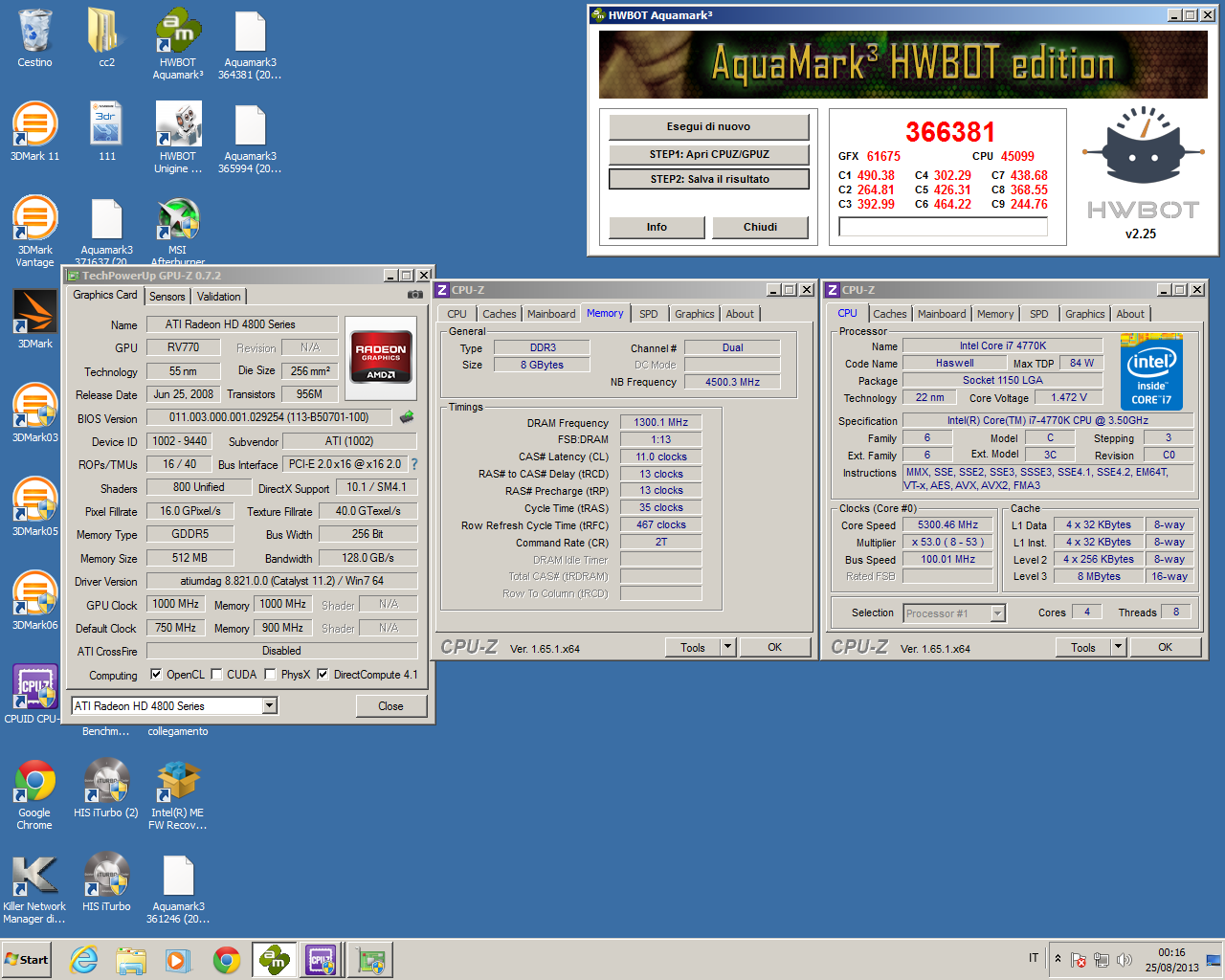The image size is (1225, 980).
Task: Switch to the Sensors tab in GPU-Z
Action: (x=167, y=297)
